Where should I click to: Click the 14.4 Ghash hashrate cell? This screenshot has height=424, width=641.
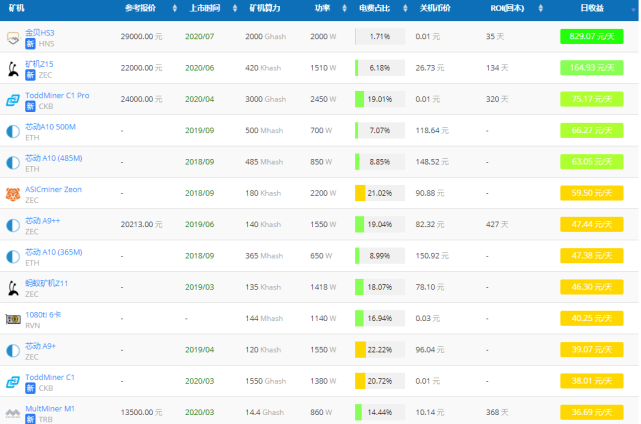pyautogui.click(x=264, y=412)
